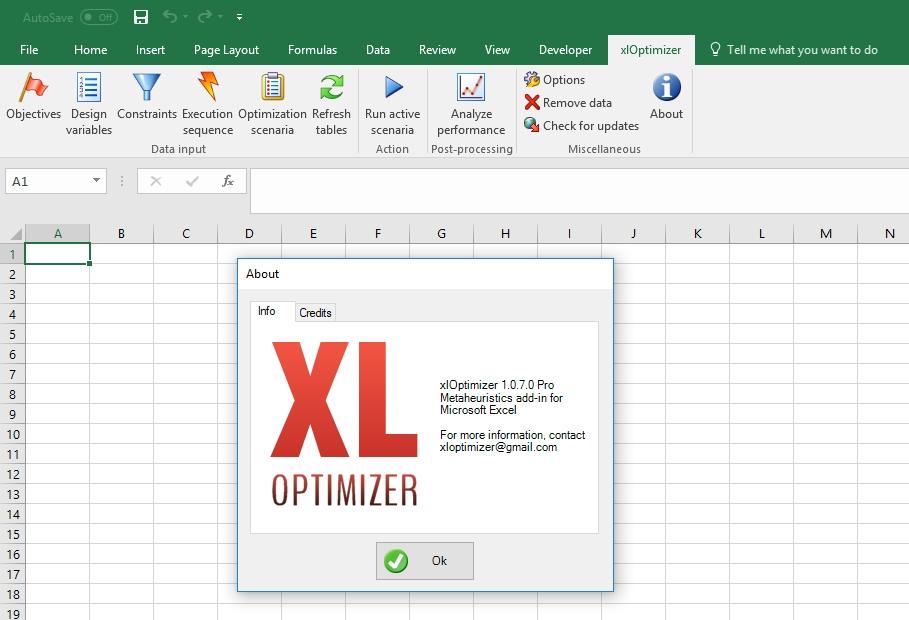Confirm formula entry checkmark button
The image size is (909, 620).
tap(192, 181)
